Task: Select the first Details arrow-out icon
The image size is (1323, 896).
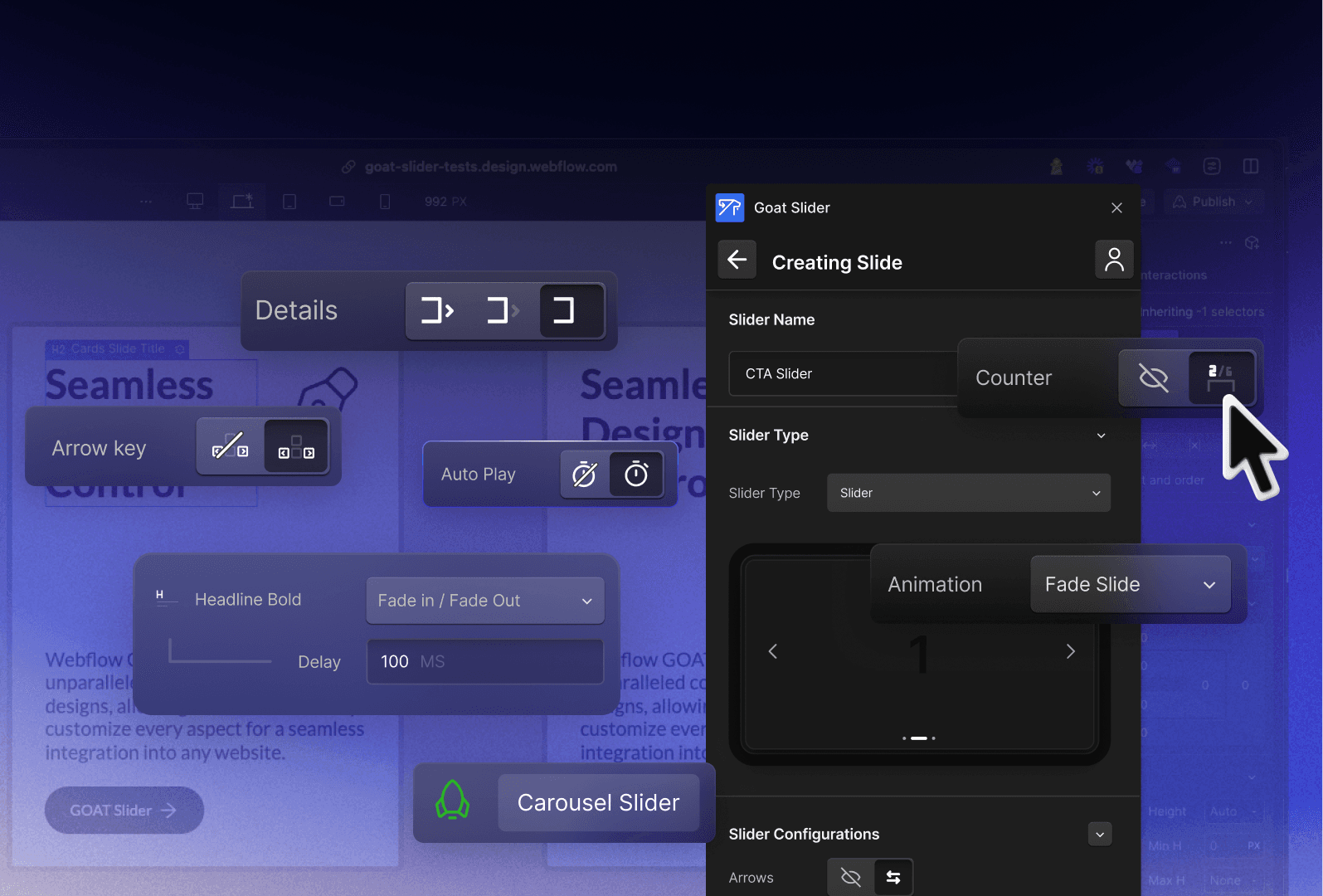Action: tap(438, 310)
